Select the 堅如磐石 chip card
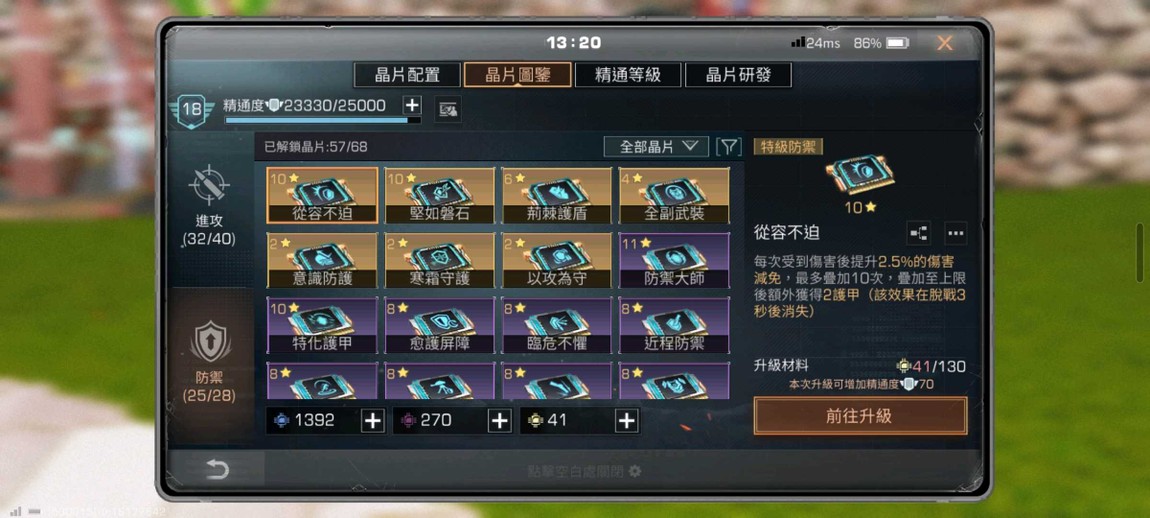The height and width of the screenshot is (518, 1150). (440, 196)
